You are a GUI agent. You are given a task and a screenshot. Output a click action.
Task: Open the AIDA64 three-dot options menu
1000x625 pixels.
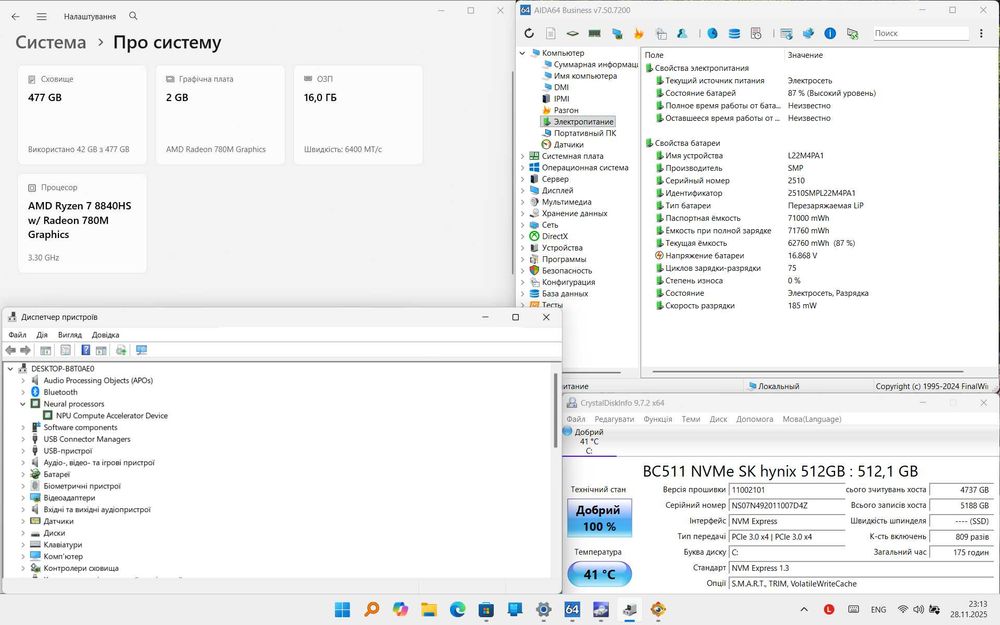pos(982,33)
